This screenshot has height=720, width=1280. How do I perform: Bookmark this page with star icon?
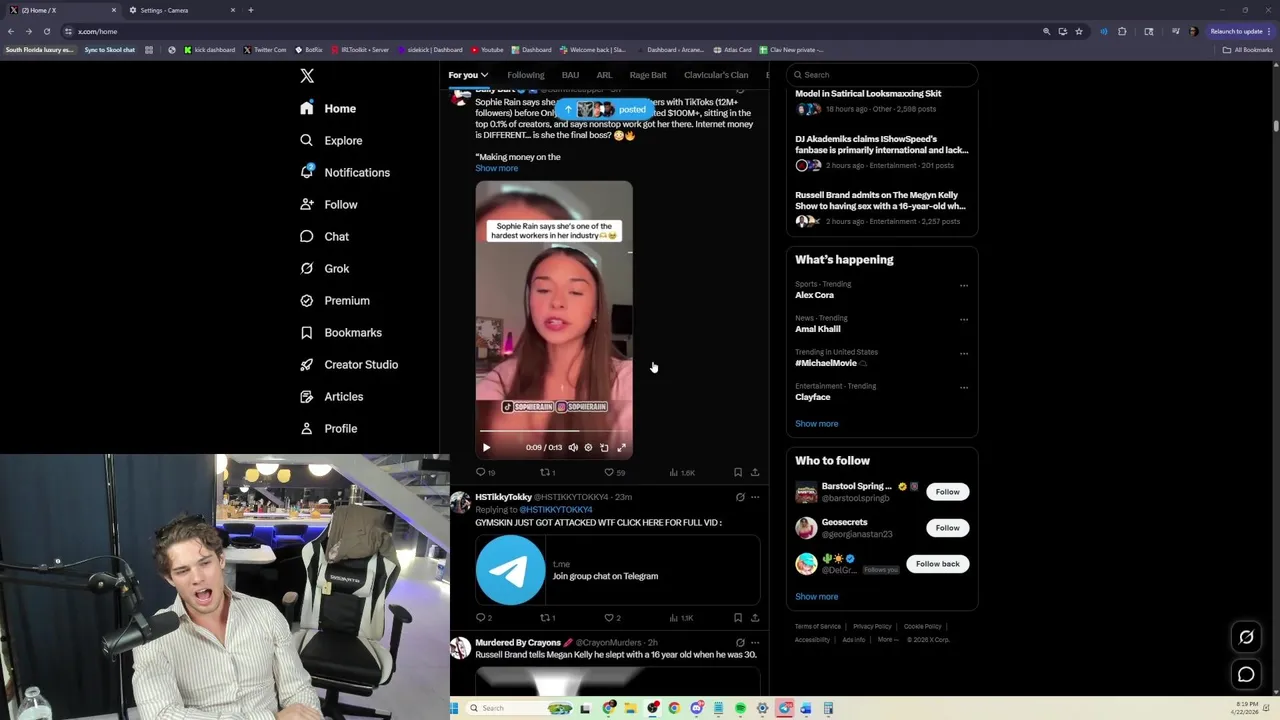[1079, 31]
